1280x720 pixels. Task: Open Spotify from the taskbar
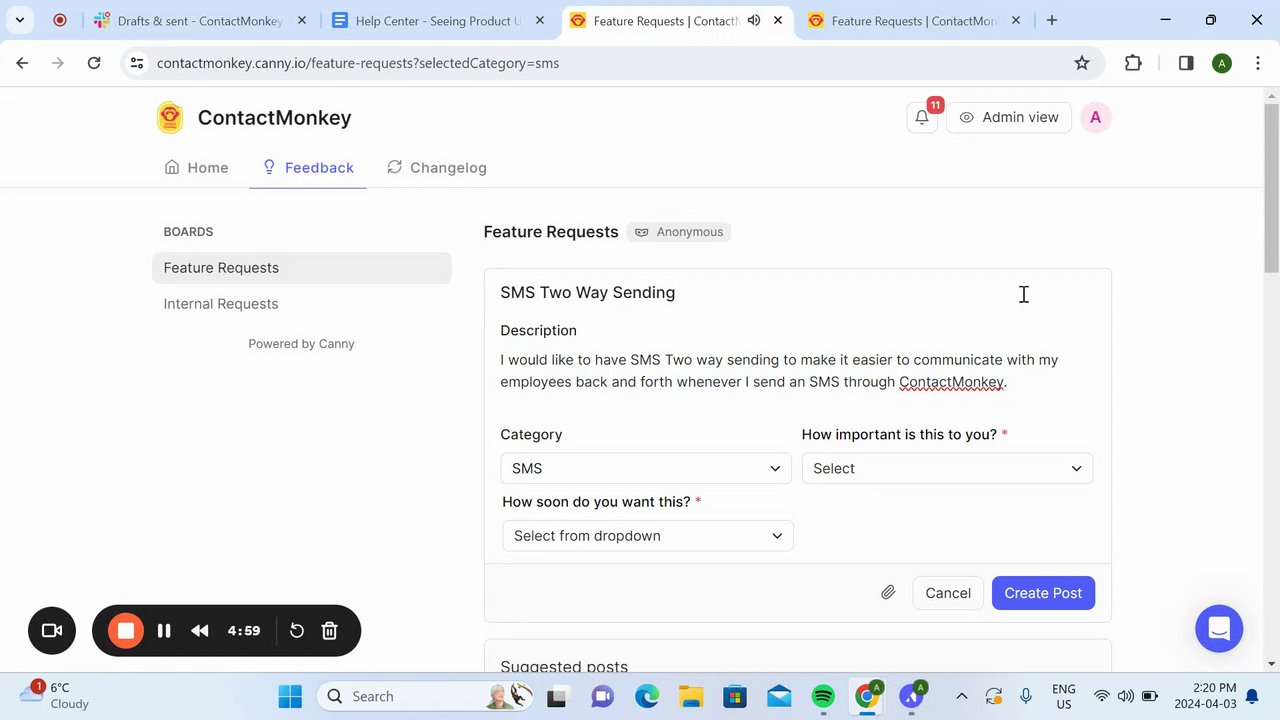coord(823,696)
